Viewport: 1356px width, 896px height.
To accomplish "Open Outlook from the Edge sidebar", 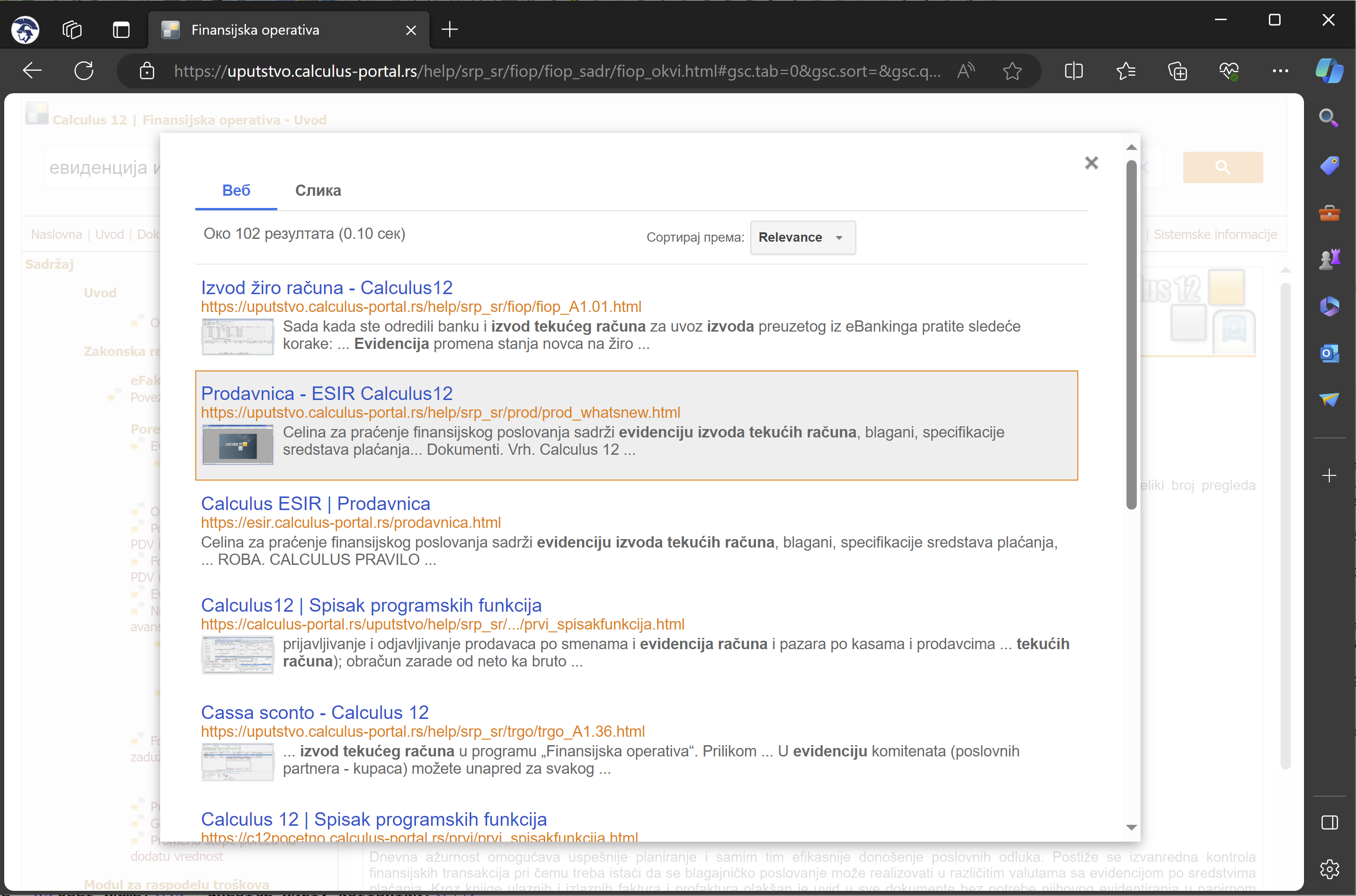I will click(1329, 353).
